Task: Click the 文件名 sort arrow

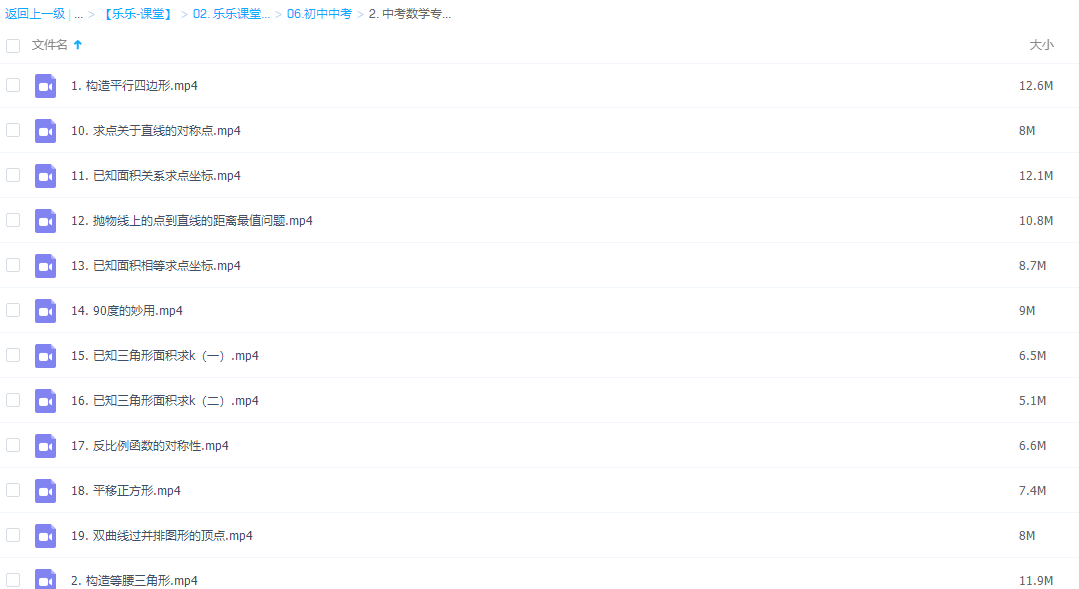Action: 78,45
